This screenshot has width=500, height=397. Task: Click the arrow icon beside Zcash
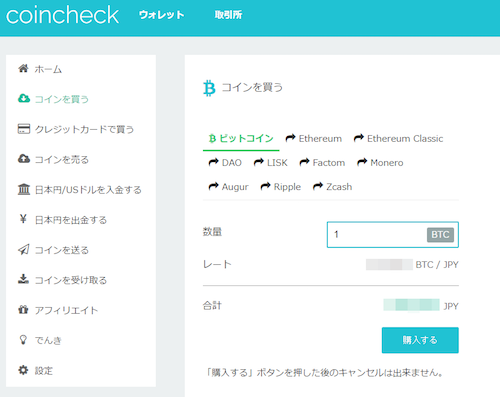click(x=318, y=186)
